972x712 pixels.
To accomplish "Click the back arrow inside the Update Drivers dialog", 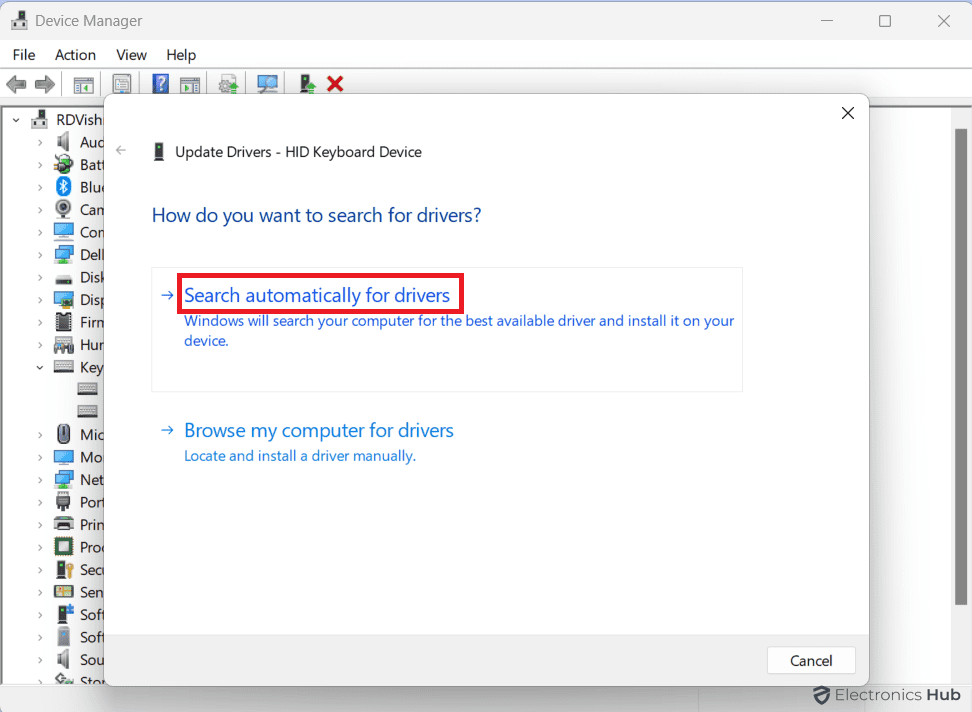I will pyautogui.click(x=120, y=151).
